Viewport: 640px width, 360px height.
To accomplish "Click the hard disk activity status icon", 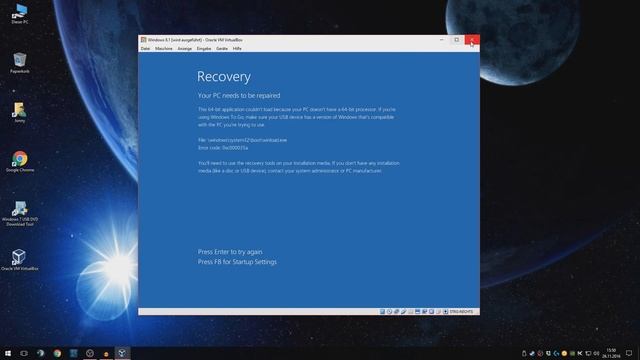I will [382, 312].
